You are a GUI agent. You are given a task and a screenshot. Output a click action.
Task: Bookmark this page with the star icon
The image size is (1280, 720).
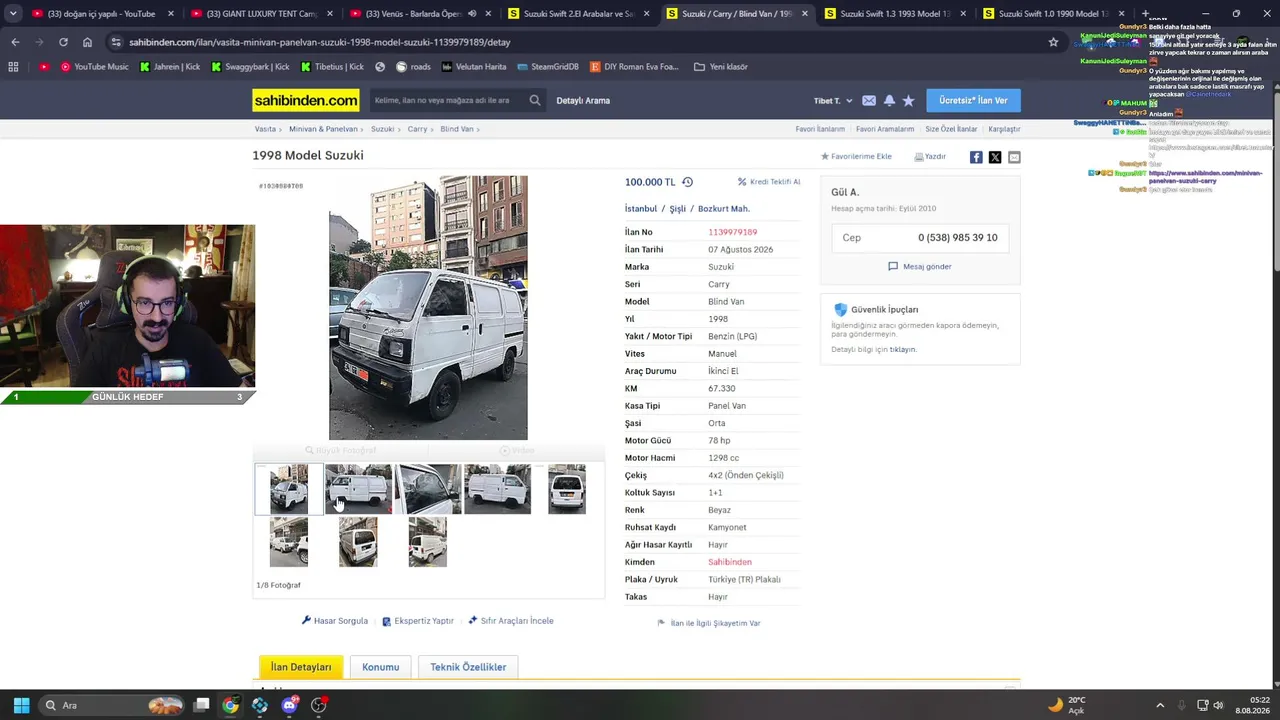(1053, 42)
